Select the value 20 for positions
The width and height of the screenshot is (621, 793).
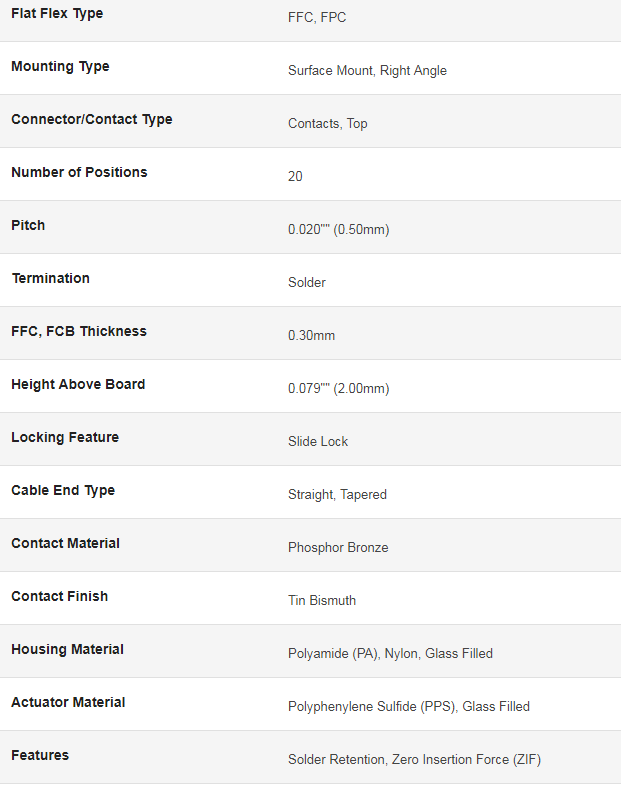pos(295,177)
